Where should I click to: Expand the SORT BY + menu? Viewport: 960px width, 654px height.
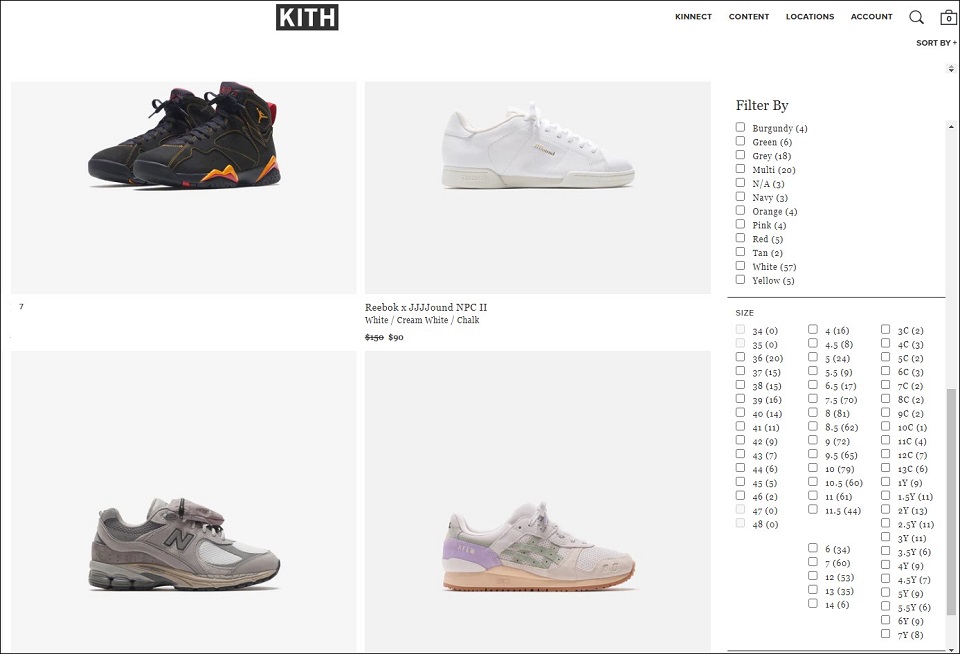(936, 43)
